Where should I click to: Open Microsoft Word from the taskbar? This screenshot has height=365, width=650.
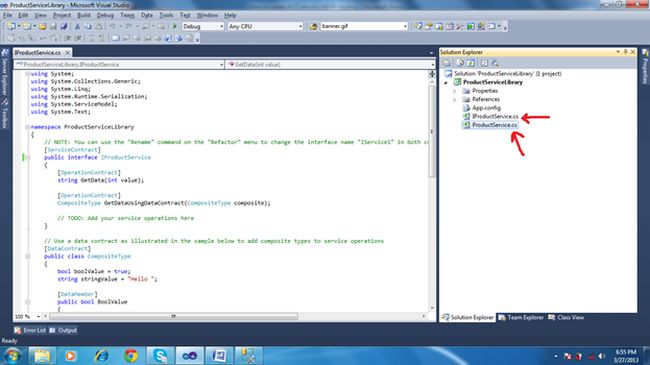pyautogui.click(x=218, y=355)
